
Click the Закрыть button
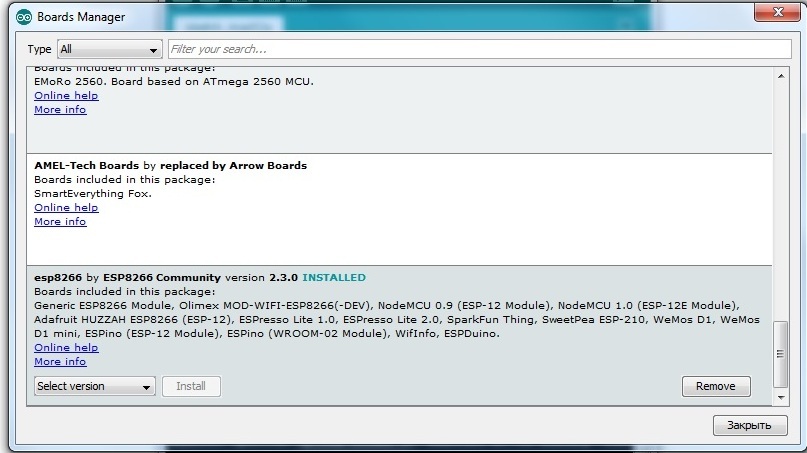(750, 425)
